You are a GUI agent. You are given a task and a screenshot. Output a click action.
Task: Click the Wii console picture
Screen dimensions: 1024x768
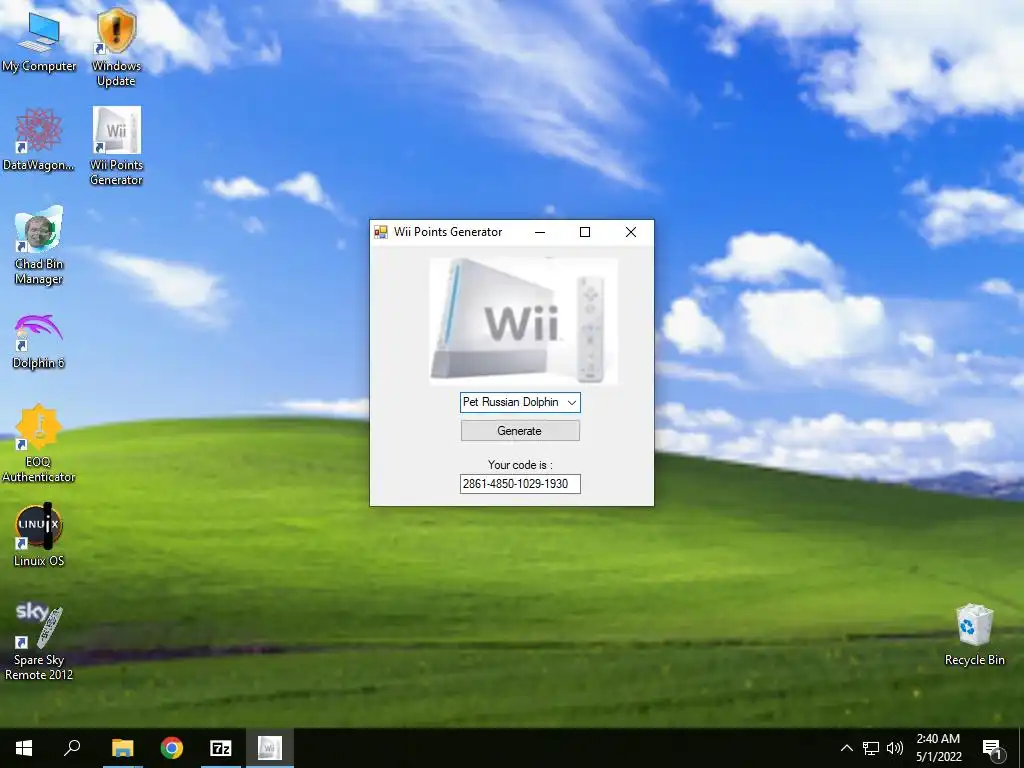[523, 320]
